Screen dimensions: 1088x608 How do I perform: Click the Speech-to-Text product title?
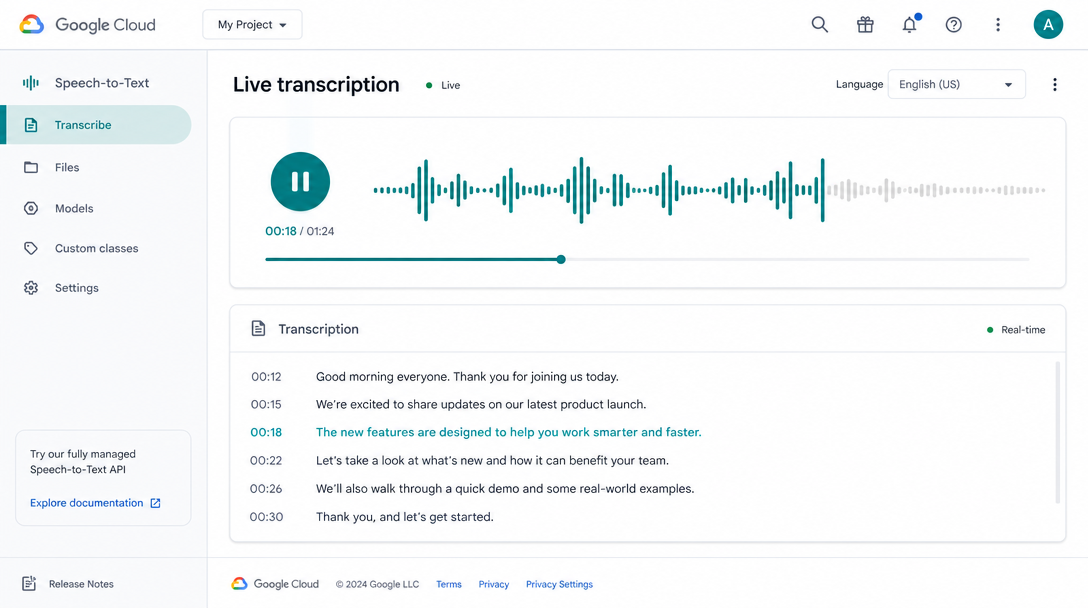(102, 83)
